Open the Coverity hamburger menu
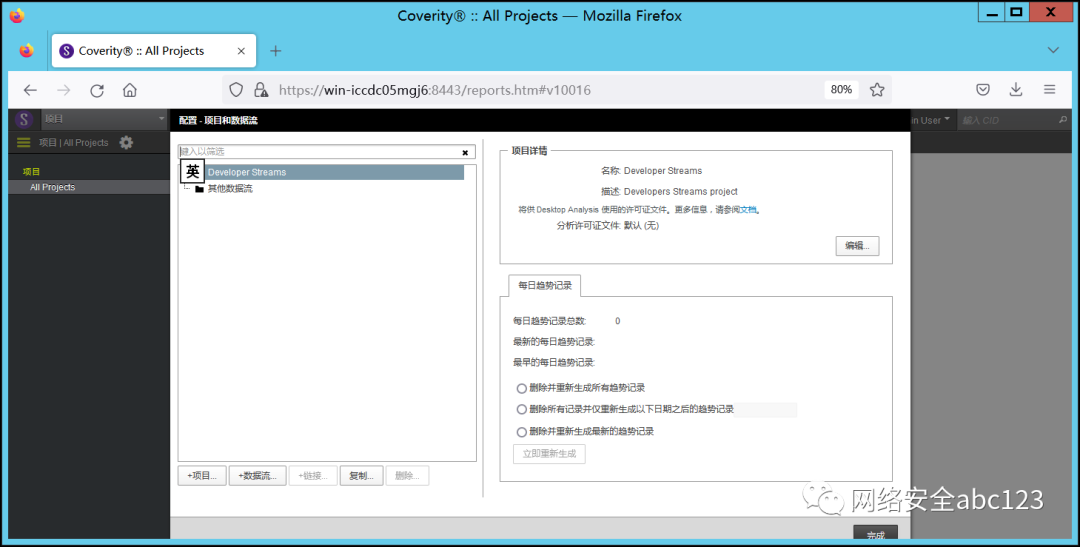 tap(23, 143)
